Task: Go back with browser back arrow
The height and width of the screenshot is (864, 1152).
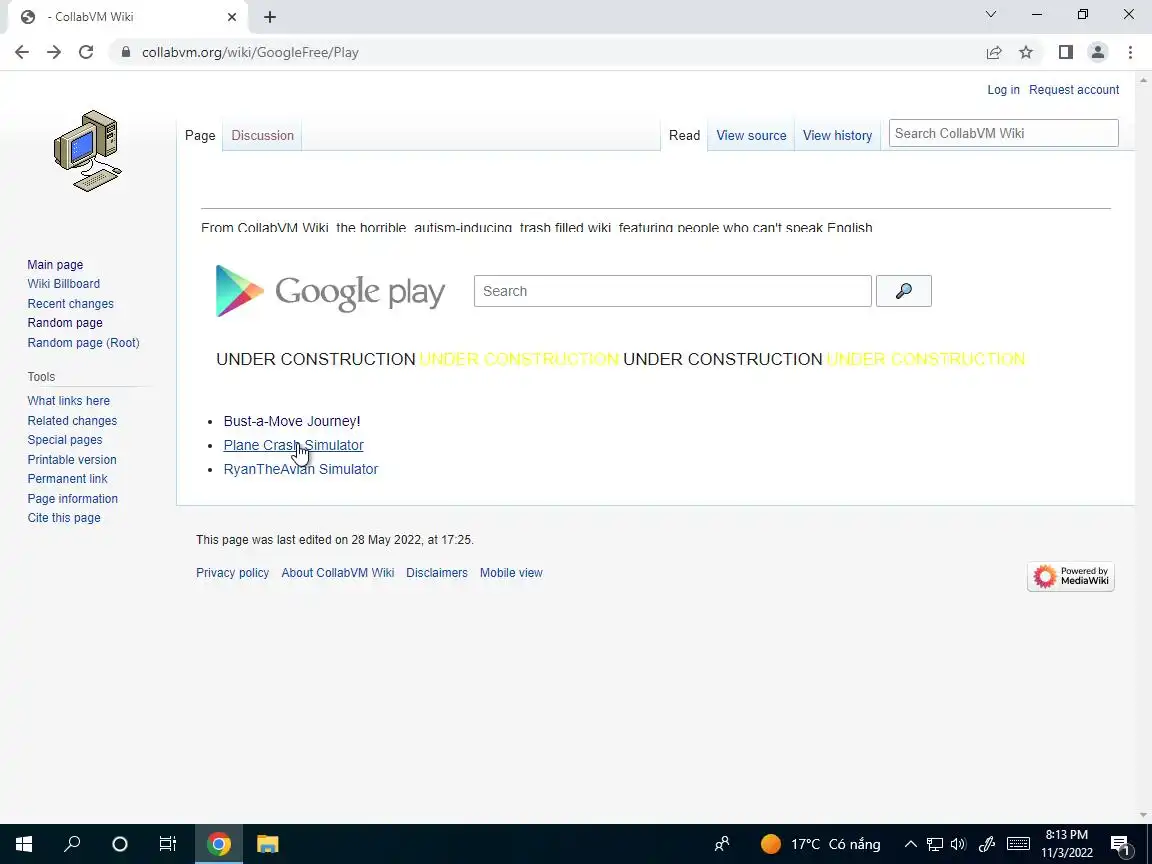Action: tap(22, 52)
